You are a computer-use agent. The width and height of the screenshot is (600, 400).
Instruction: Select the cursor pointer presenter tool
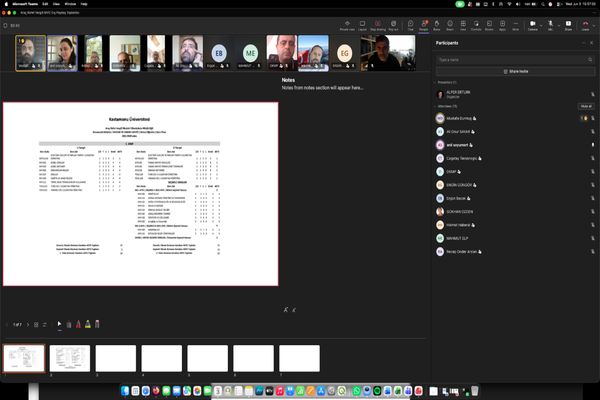(59, 324)
